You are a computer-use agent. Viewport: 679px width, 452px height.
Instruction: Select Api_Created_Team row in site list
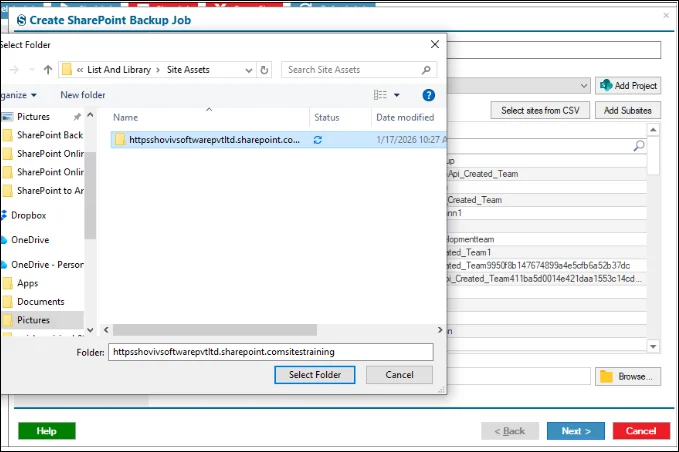pyautogui.click(x=546, y=174)
